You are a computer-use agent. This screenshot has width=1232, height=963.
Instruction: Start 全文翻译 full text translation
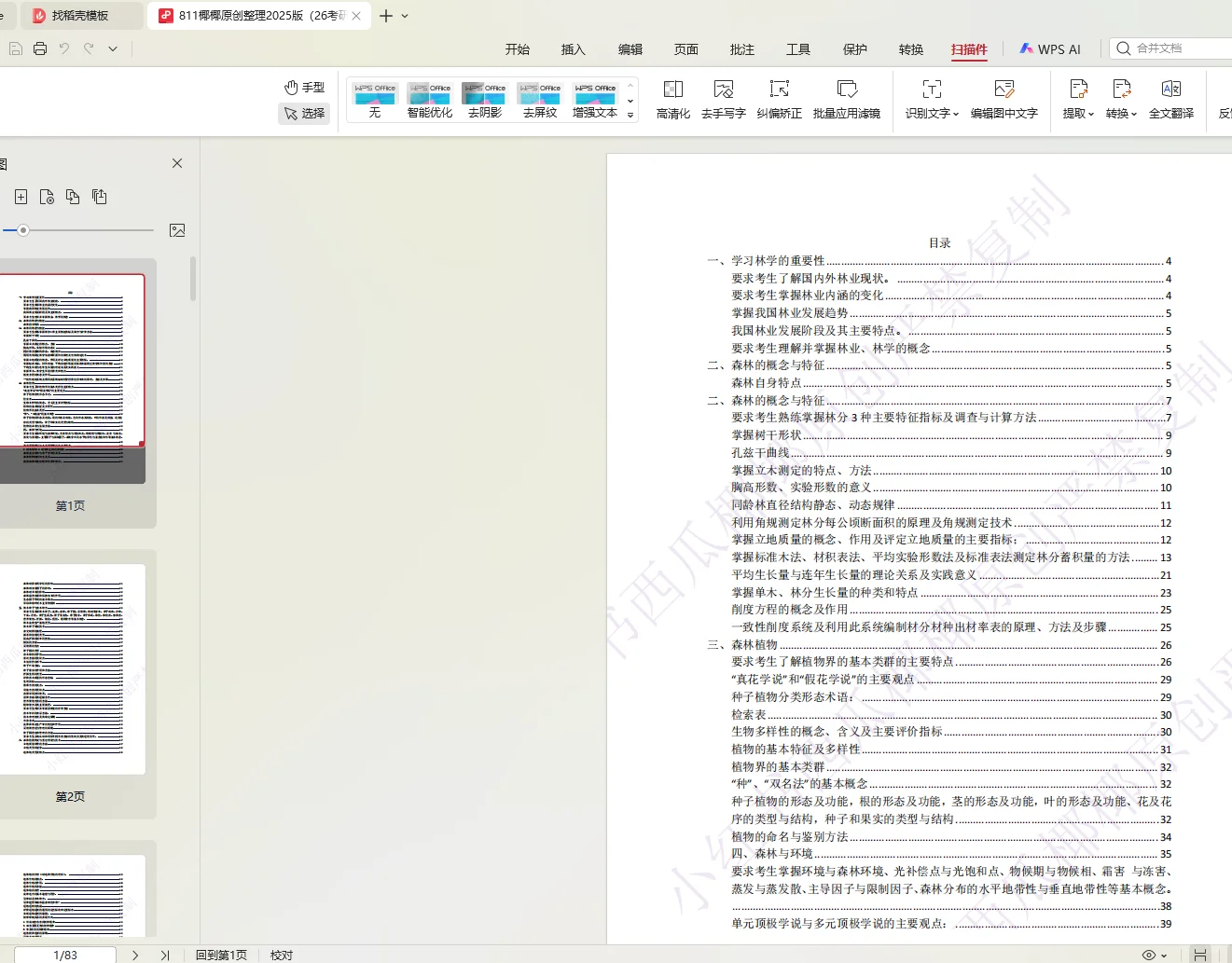[x=1171, y=100]
